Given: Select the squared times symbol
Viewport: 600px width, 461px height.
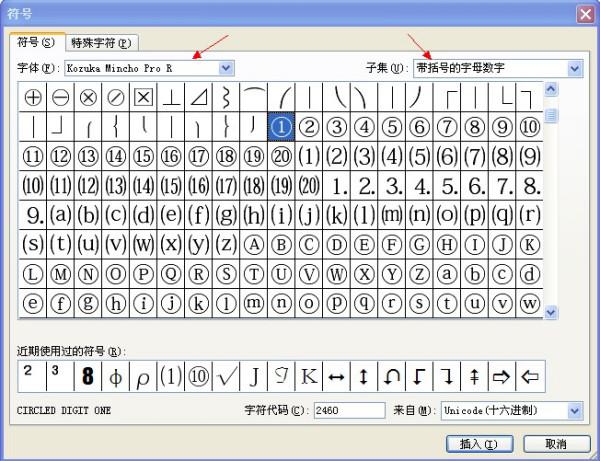Looking at the screenshot, I should point(143,97).
